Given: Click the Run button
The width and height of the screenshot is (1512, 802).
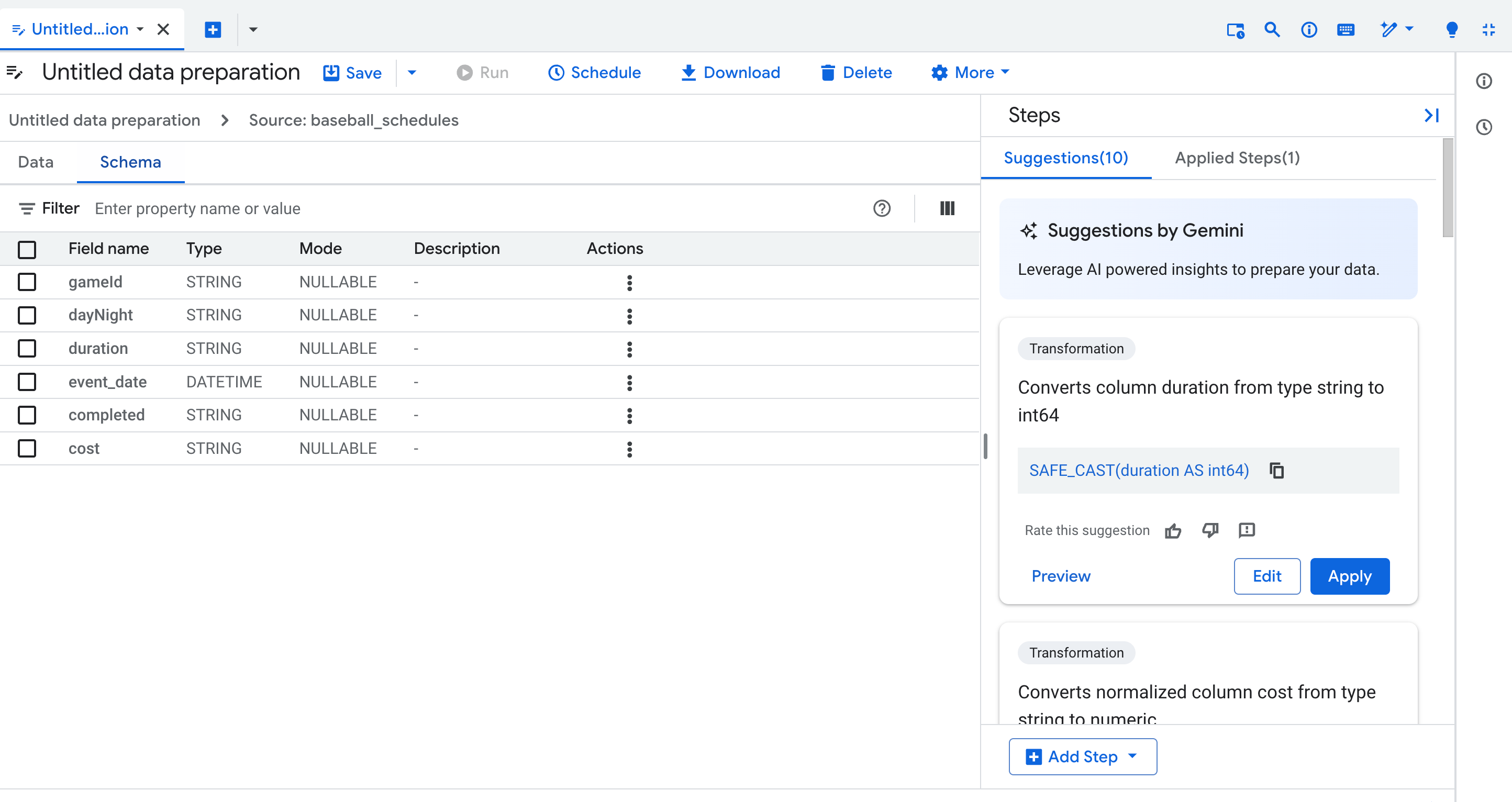Looking at the screenshot, I should pyautogui.click(x=483, y=72).
